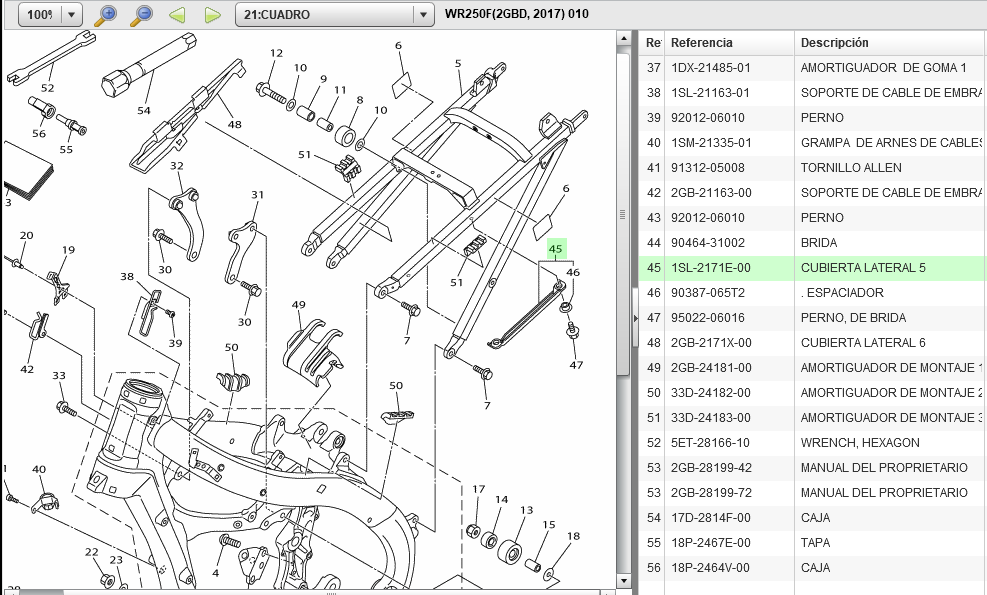Click part label 38 in the diagram
Screen dimensions: 987x595
click(x=127, y=276)
